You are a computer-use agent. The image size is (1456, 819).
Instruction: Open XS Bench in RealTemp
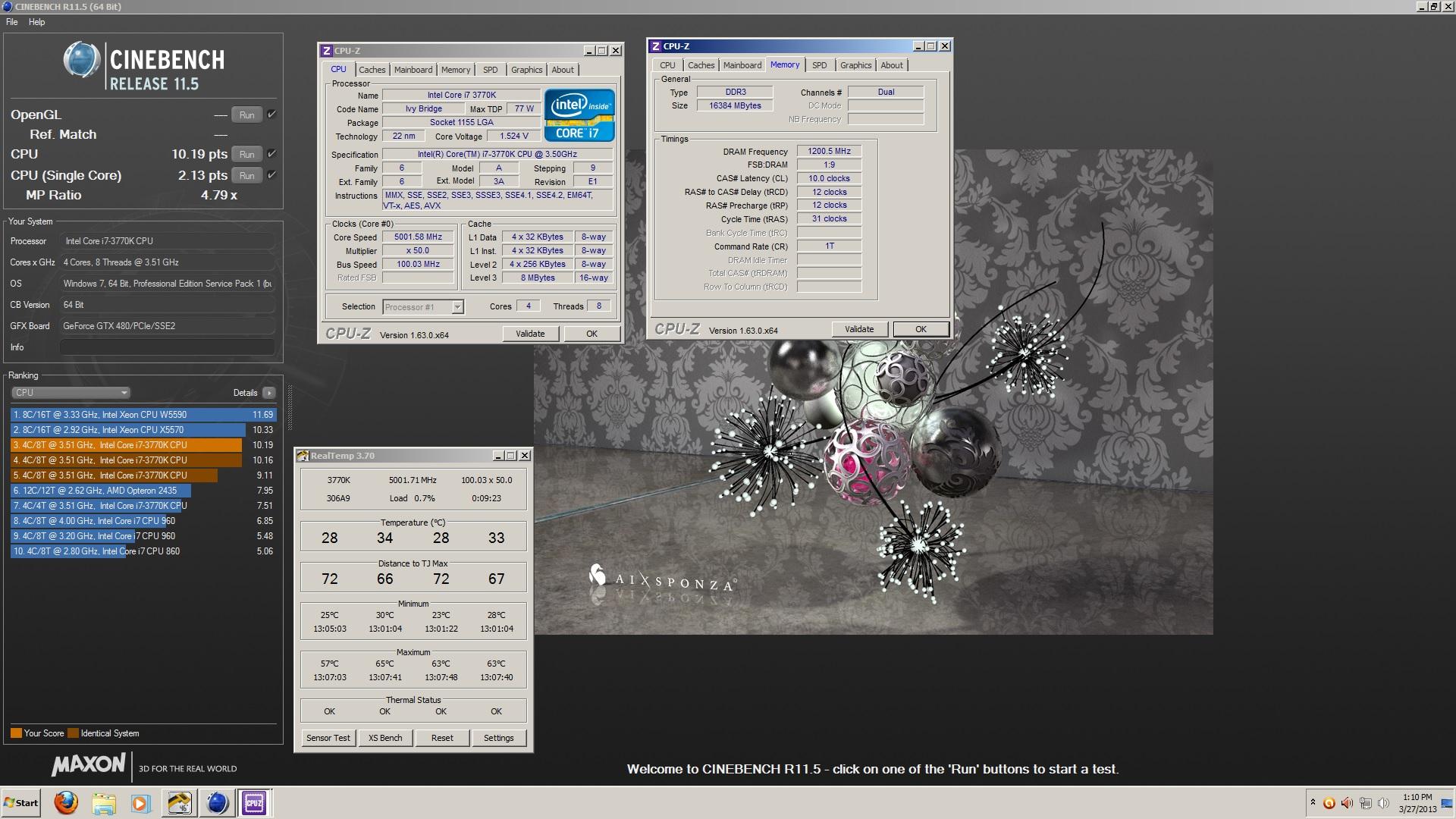(x=385, y=738)
